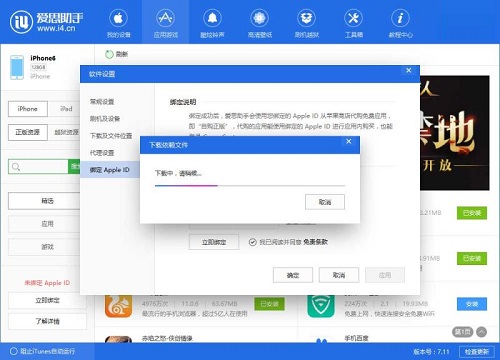Open the 刷机越狱 dropbox-style icon
This screenshot has width=500, height=360.
tap(306, 18)
